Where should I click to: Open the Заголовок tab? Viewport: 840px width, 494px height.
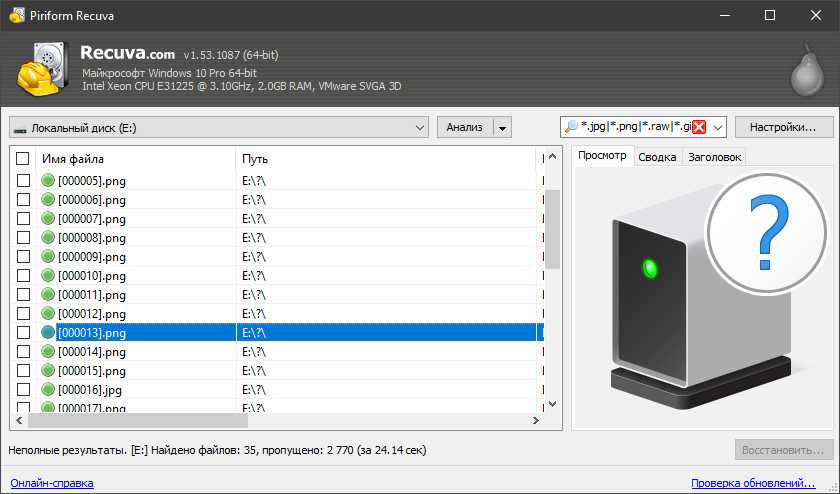(714, 157)
